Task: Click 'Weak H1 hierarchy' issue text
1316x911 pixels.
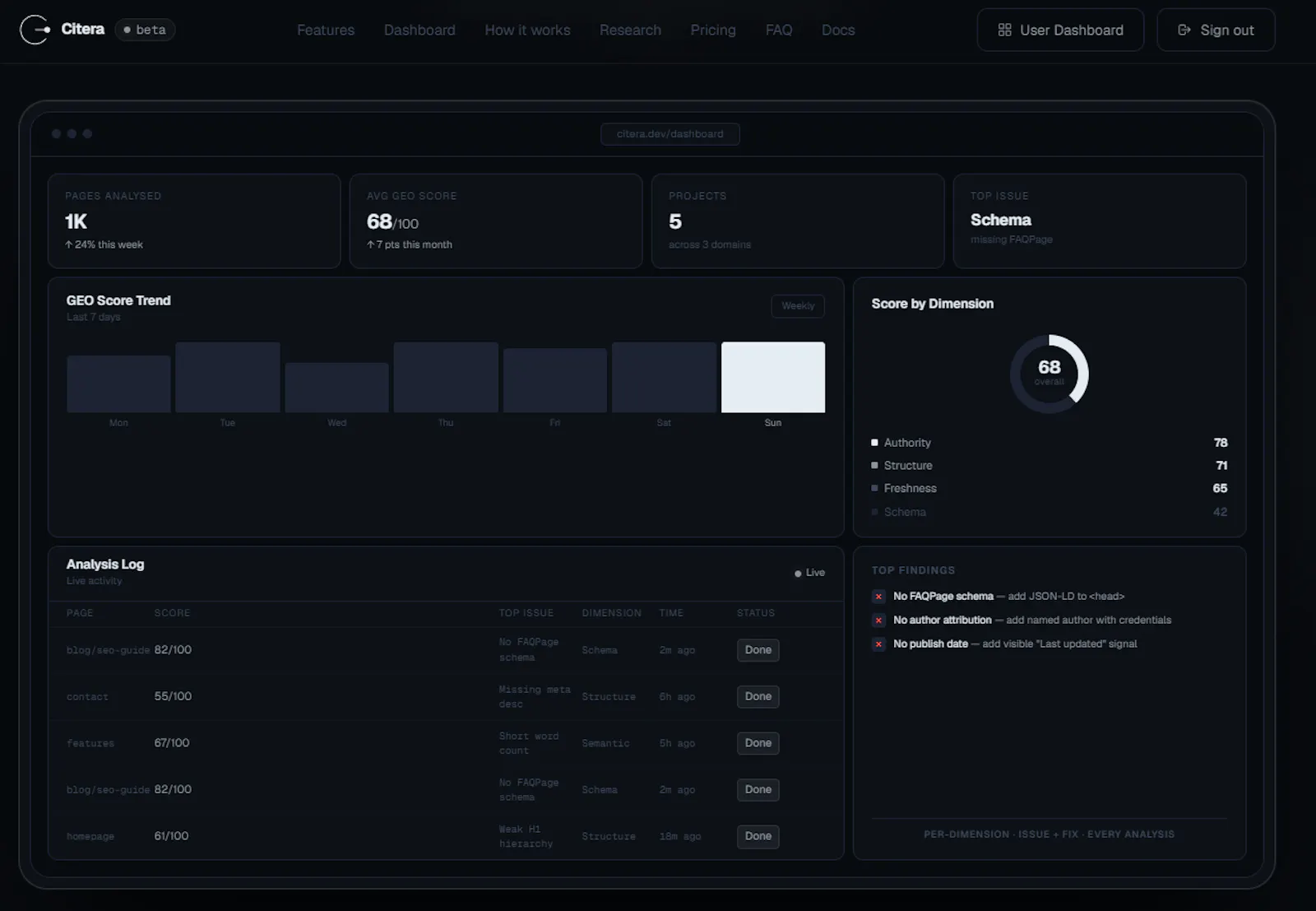Action: click(526, 836)
